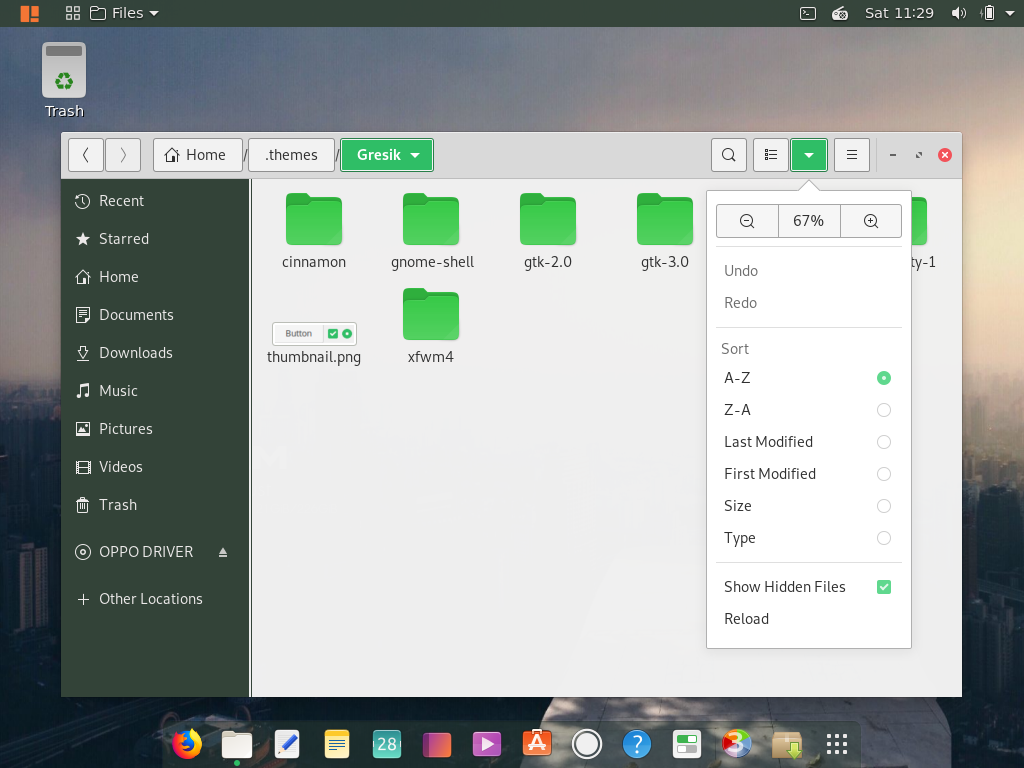Uncheck Show Hidden Files
This screenshot has height=768, width=1024.
[x=808, y=587]
